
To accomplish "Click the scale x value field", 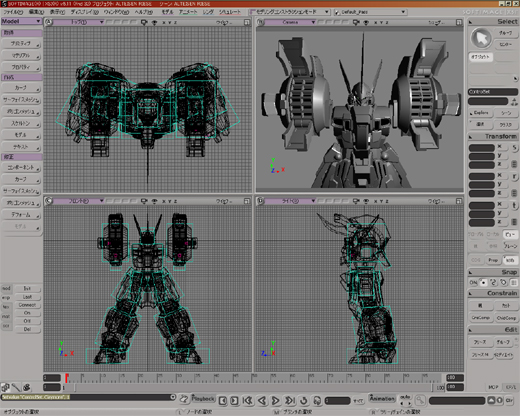I will tap(482, 148).
